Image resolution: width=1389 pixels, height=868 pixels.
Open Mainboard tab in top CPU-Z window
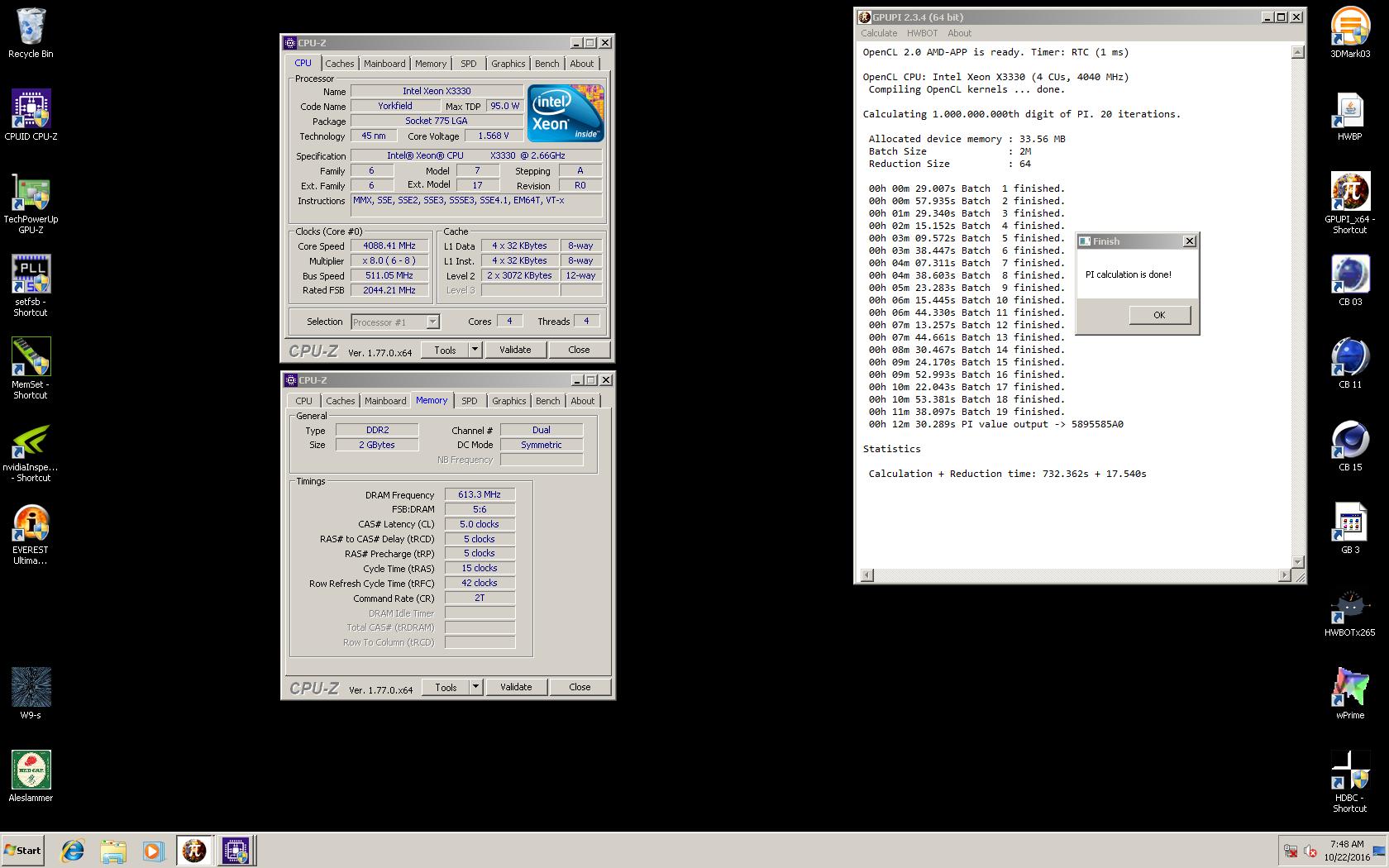384,64
